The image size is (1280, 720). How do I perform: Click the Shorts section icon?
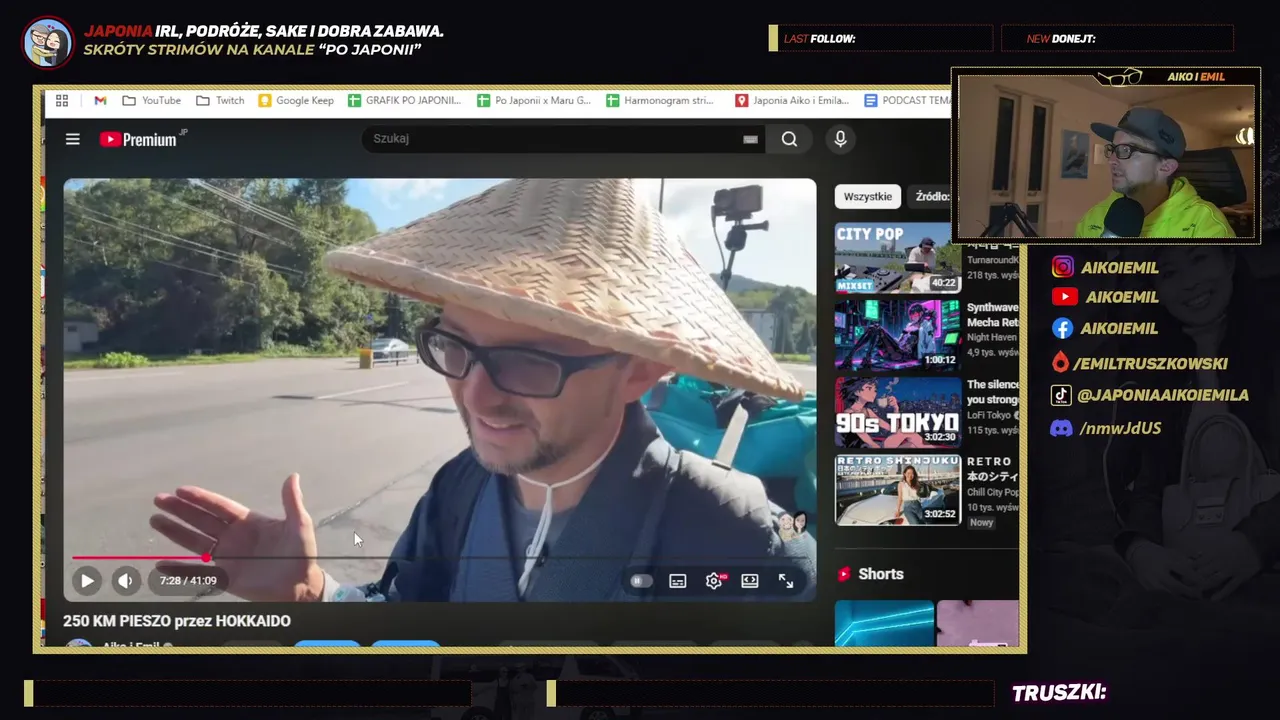click(x=844, y=574)
